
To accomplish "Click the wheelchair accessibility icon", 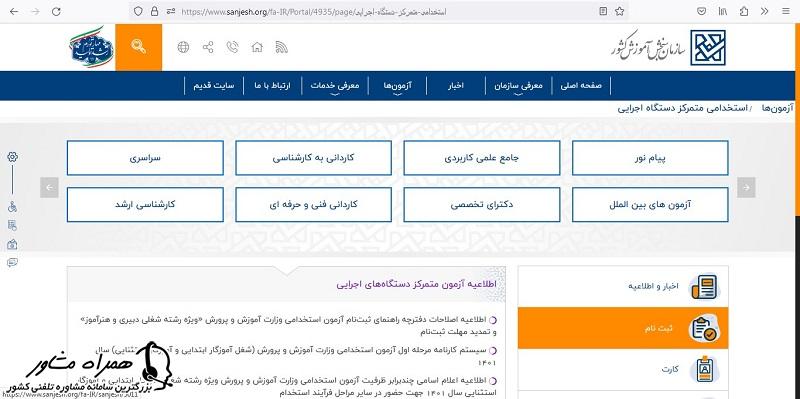I will point(12,207).
